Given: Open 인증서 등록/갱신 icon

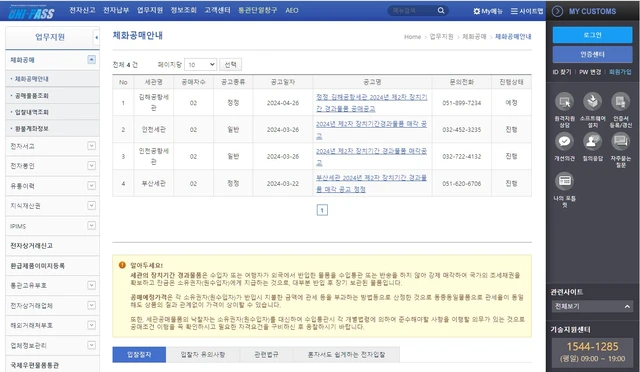Looking at the screenshot, I should tap(620, 102).
